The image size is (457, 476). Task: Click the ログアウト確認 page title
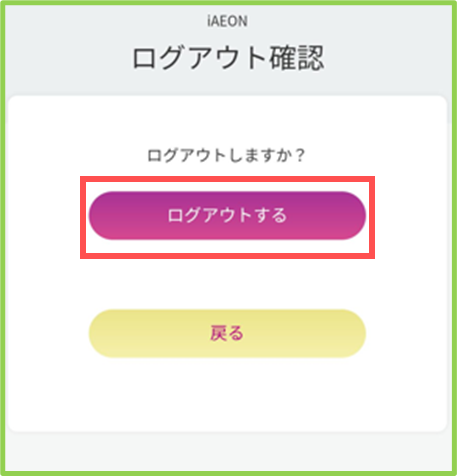point(228,57)
